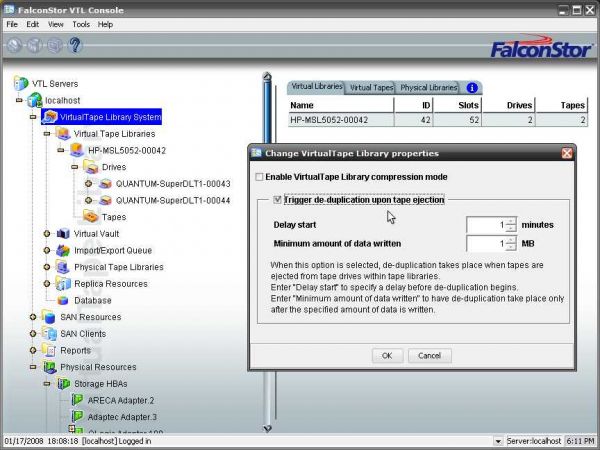The image size is (600, 450).
Task: Click tree panel scroll-down arrow
Action: 267,428
